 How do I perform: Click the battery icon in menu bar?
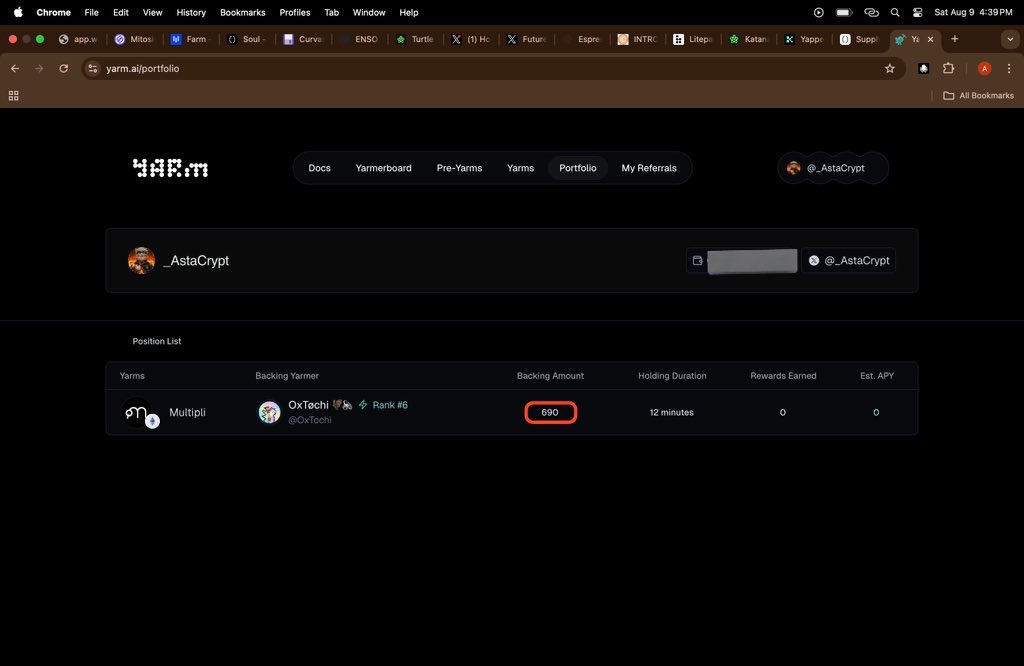844,12
